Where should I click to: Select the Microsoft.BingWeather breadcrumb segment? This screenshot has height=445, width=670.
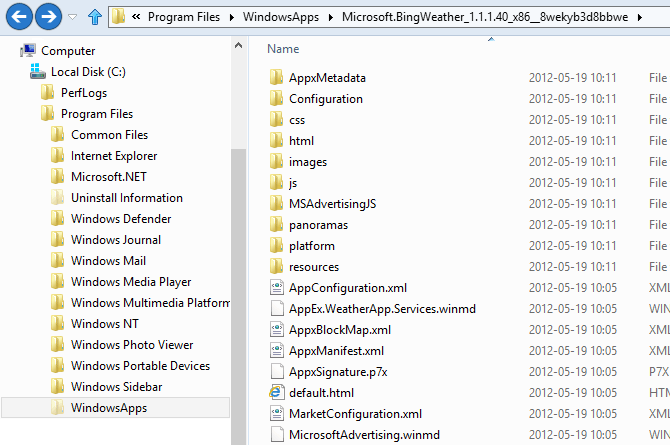click(485, 17)
